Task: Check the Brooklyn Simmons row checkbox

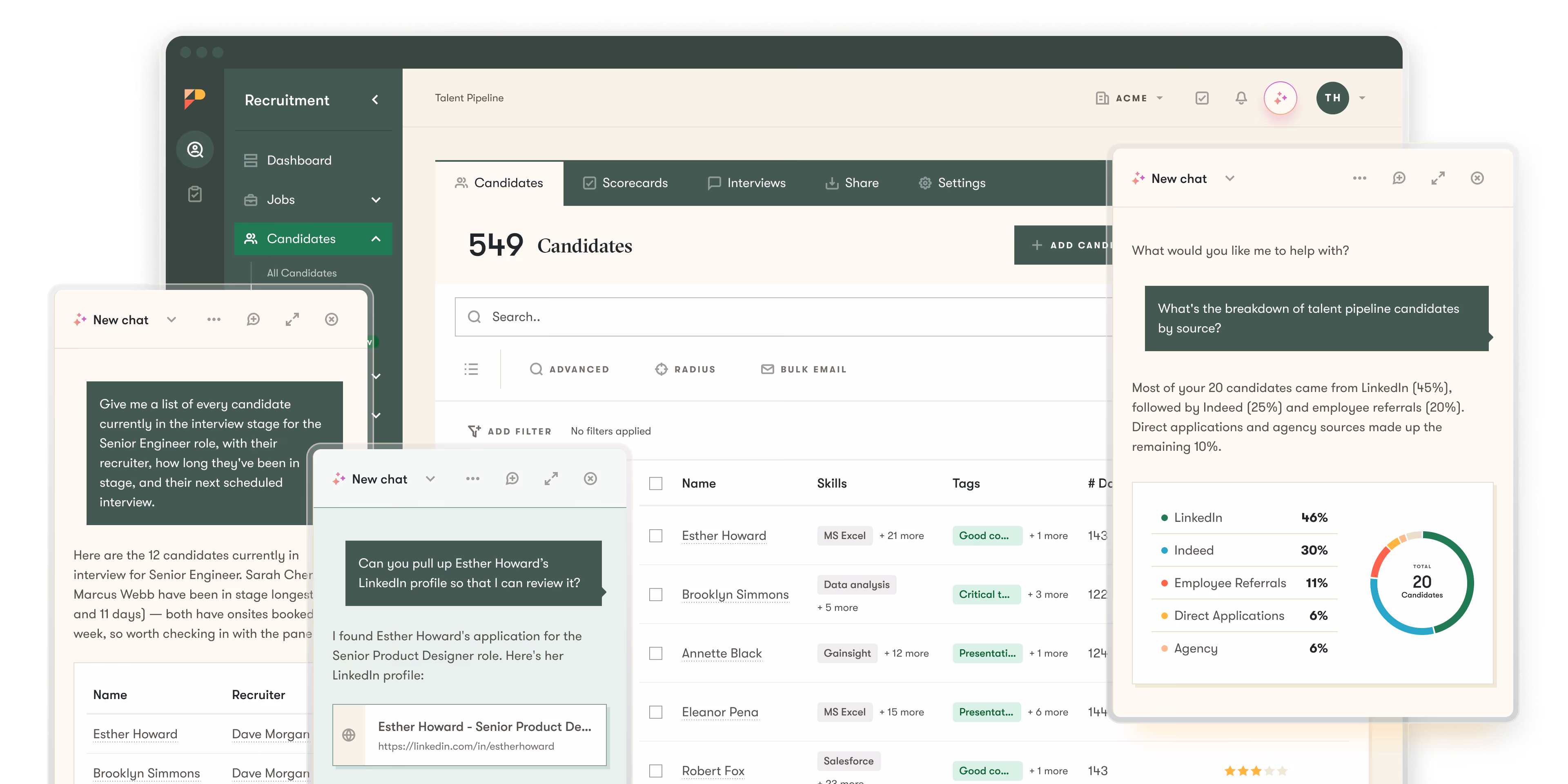Action: click(655, 595)
